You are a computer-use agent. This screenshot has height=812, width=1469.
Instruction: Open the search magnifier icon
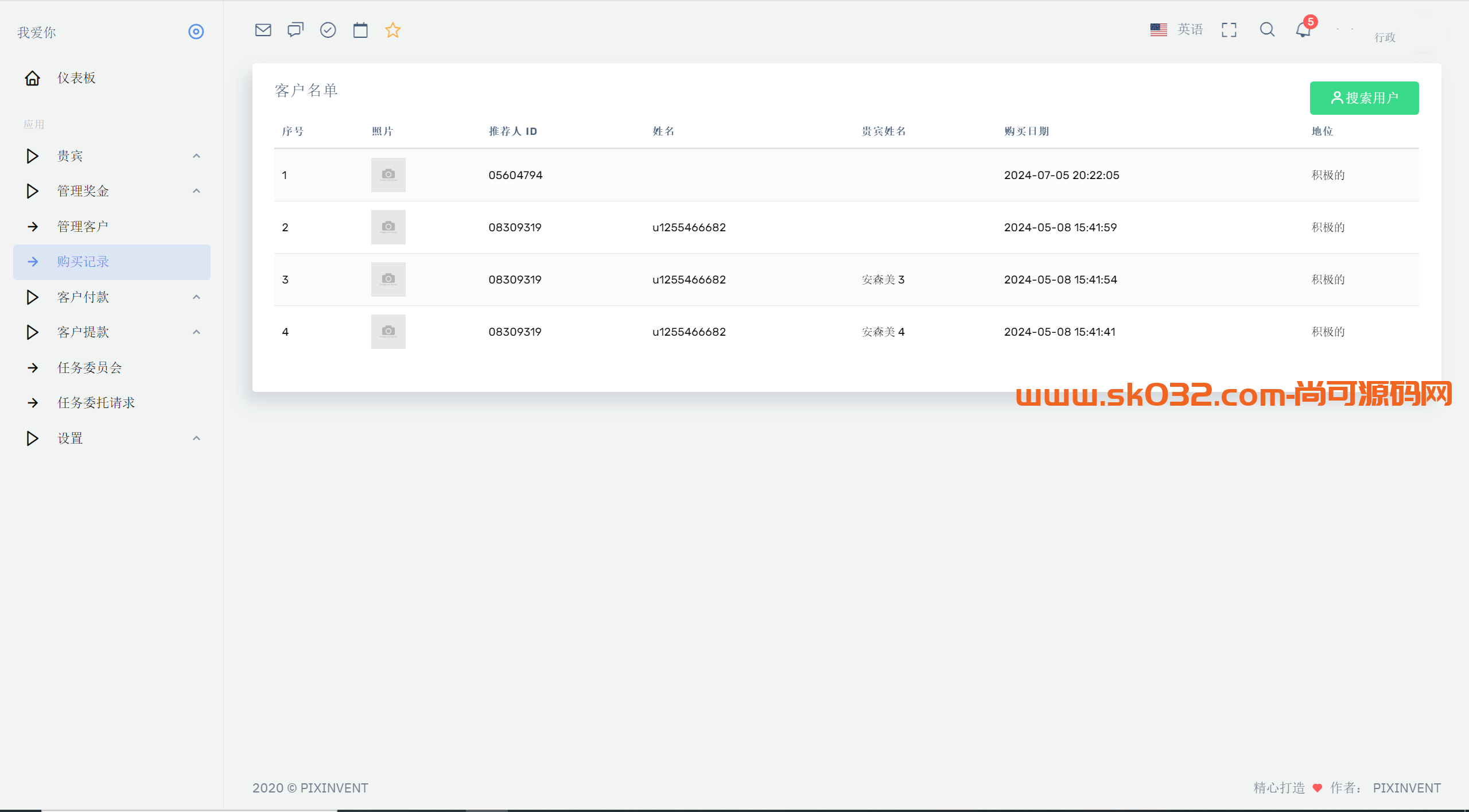click(x=1267, y=30)
